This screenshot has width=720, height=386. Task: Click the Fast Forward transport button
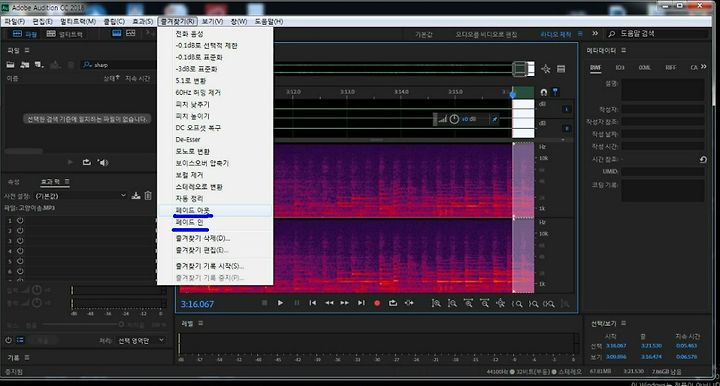point(344,303)
